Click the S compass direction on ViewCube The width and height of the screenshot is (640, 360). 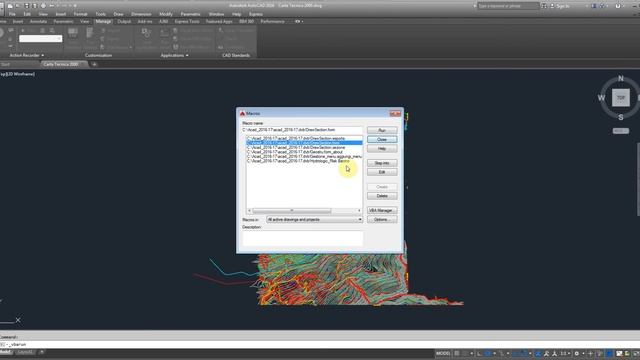[x=620, y=118]
